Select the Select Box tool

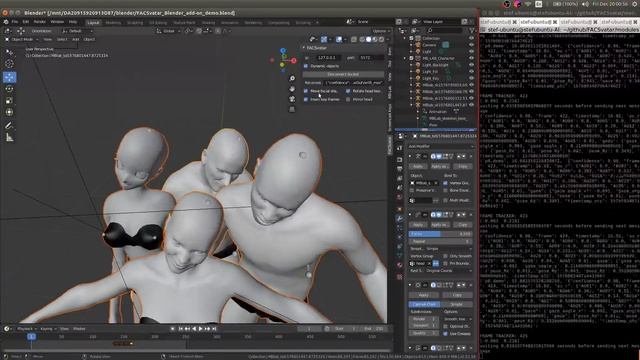pyautogui.click(x=9, y=52)
